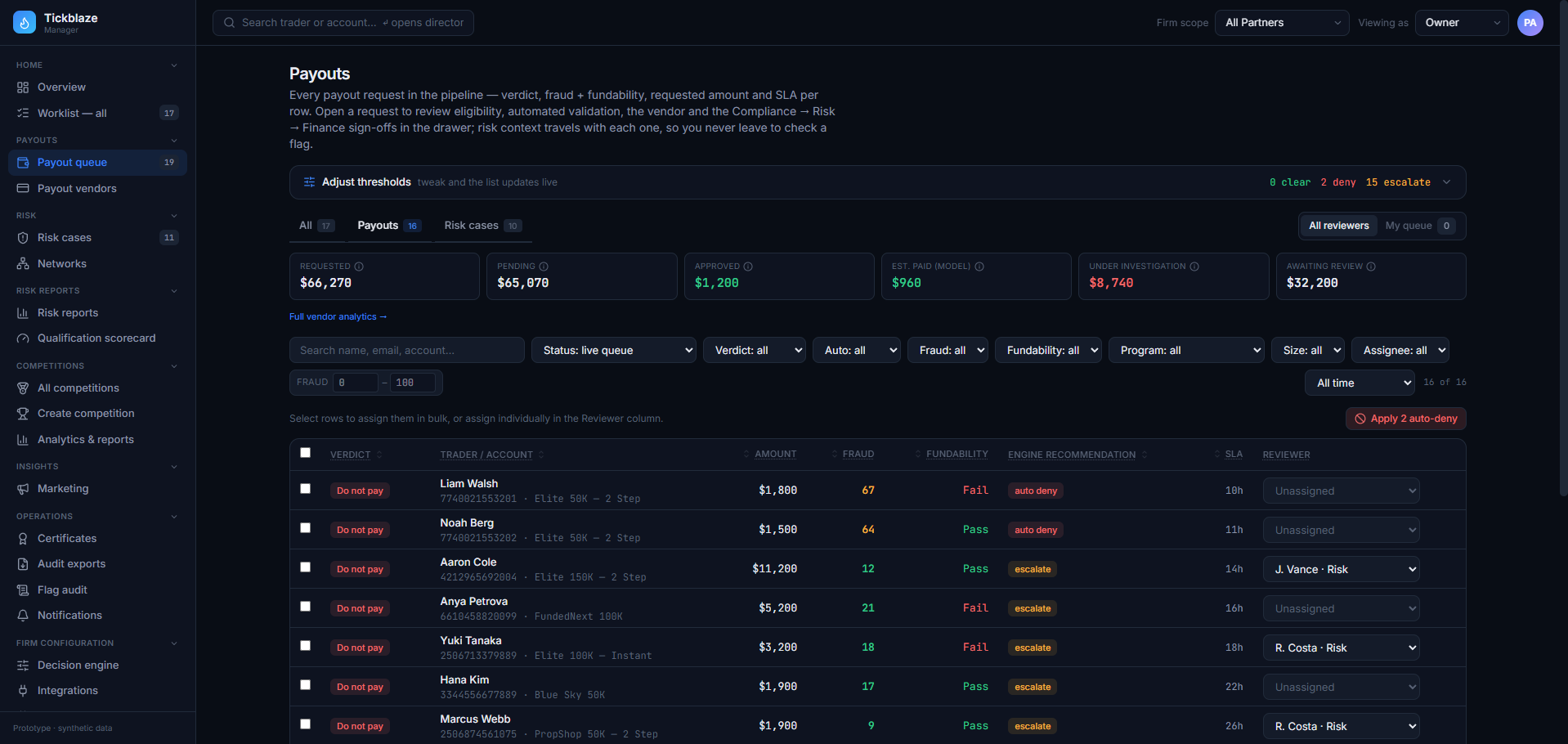
Task: Click the Certificates icon in sidebar
Action: 23,539
